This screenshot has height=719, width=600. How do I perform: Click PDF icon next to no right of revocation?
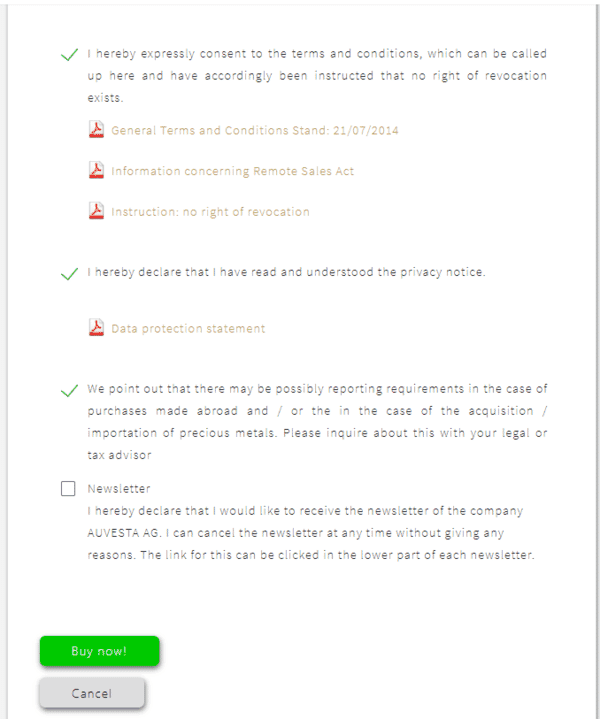(96, 211)
